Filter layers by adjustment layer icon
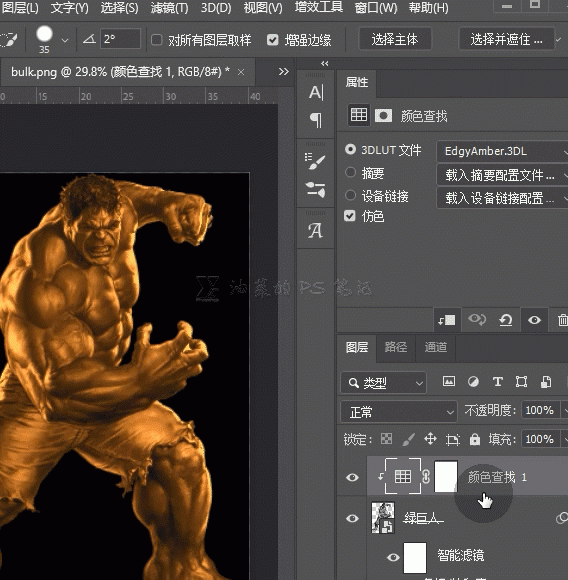Screen dimensions: 568x580 point(473,381)
